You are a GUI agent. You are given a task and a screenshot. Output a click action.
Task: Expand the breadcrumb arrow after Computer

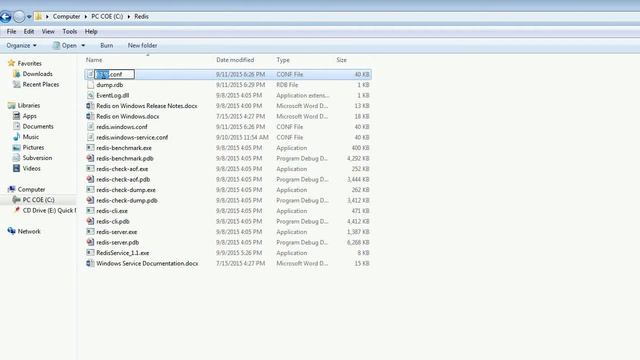tap(86, 17)
